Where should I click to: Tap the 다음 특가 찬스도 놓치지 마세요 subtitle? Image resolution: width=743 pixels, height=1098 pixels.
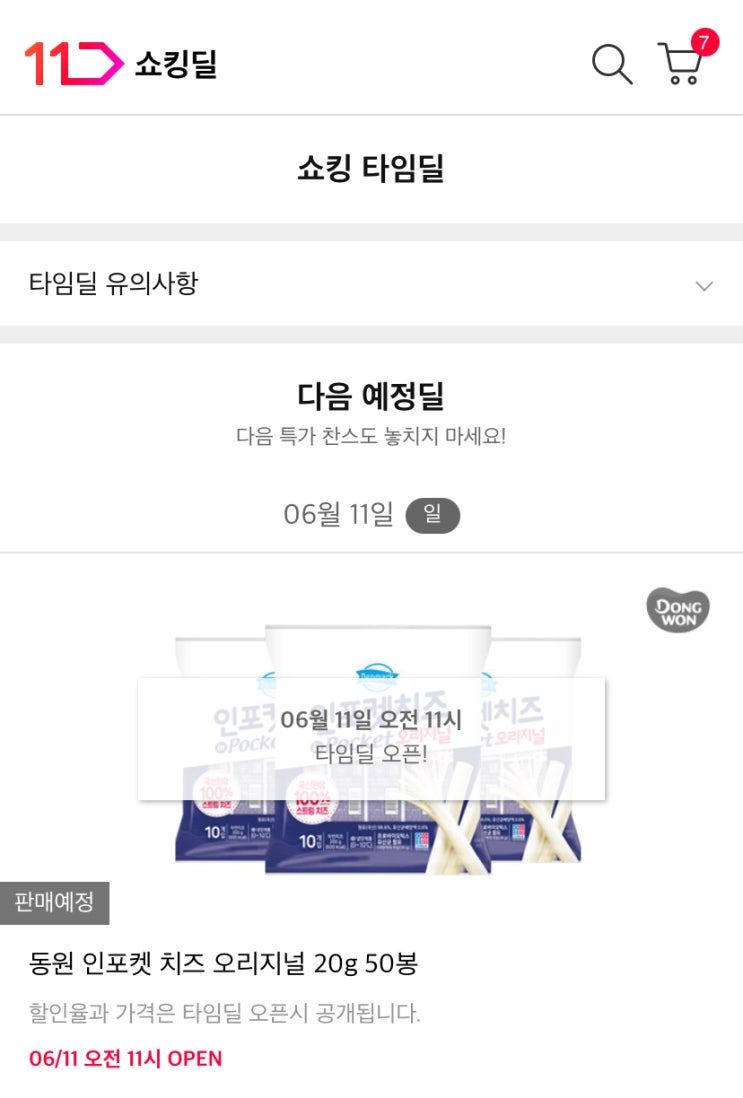pyautogui.click(x=371, y=436)
